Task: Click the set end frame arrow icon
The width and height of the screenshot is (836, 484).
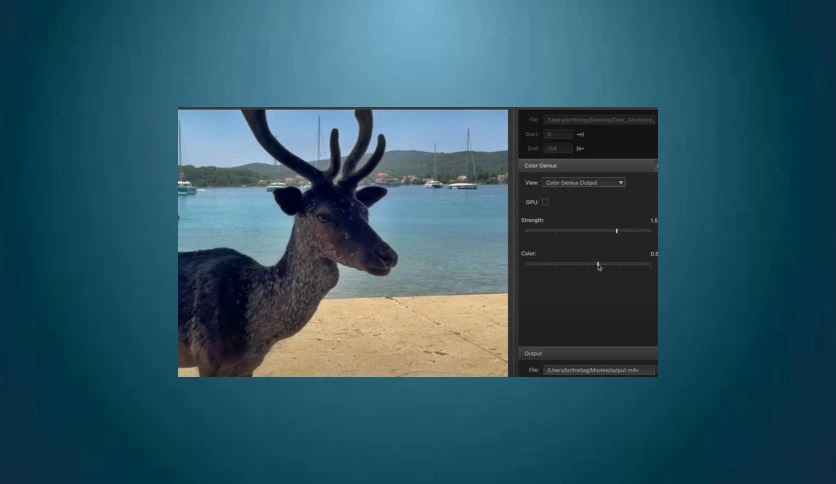Action: (x=581, y=149)
